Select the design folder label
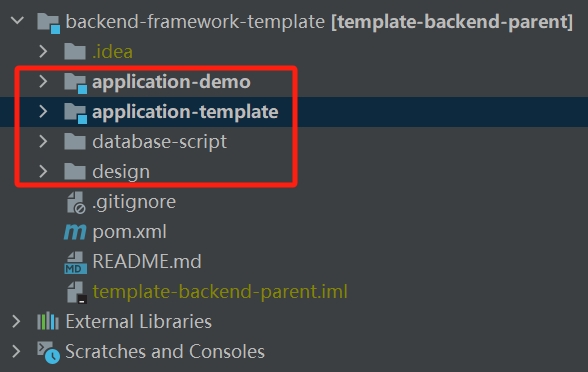 click(x=121, y=172)
